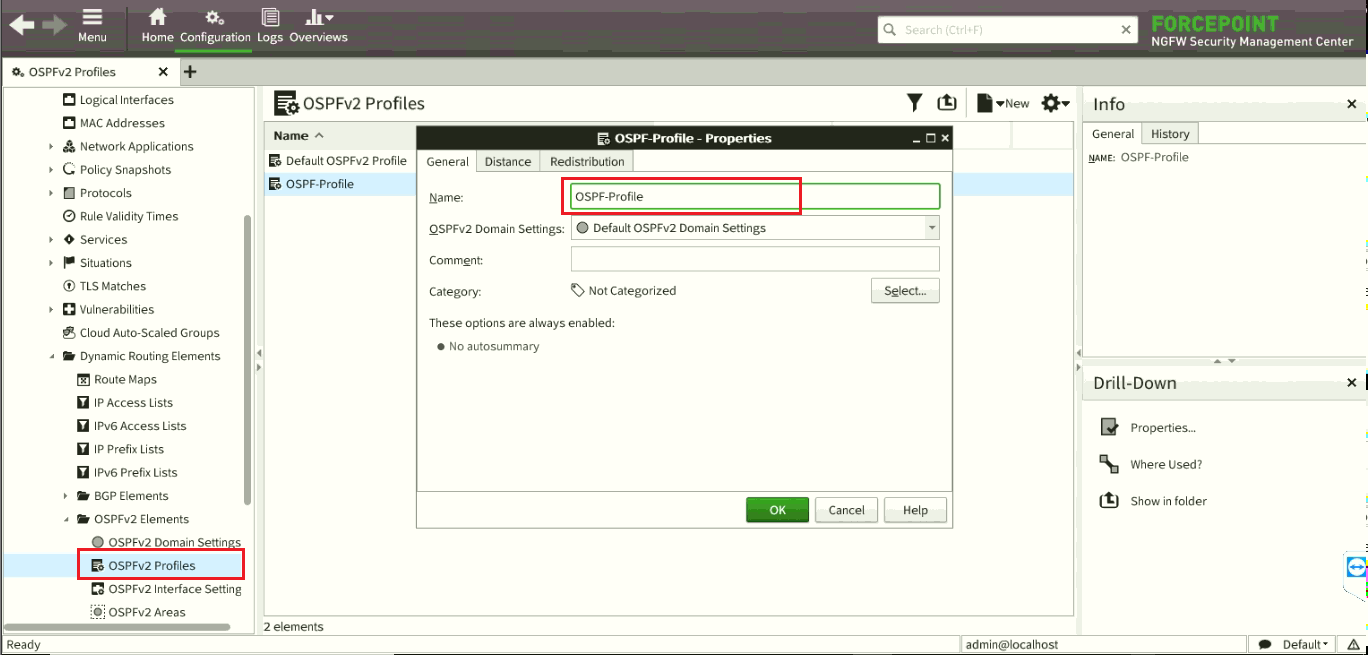Image resolution: width=1368 pixels, height=655 pixels.
Task: Open the hamburger Menu icon
Action: click(x=92, y=18)
